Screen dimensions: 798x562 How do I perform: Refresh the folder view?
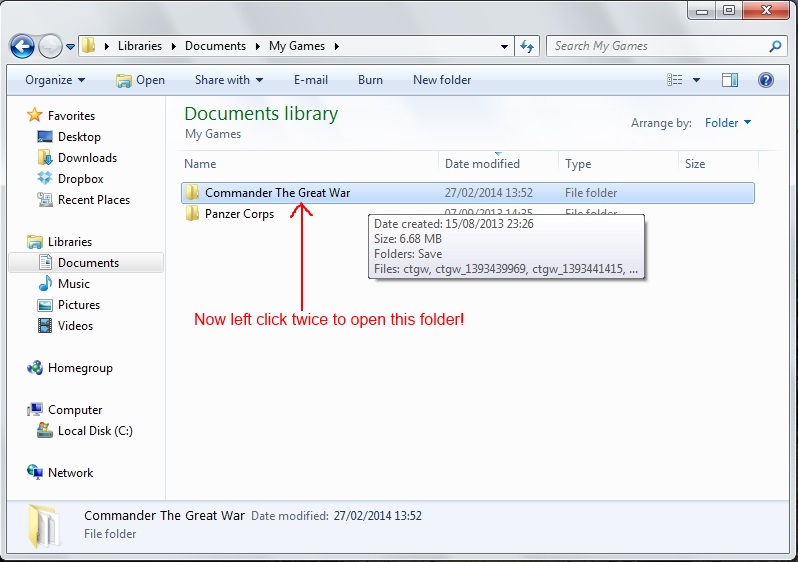[x=527, y=46]
